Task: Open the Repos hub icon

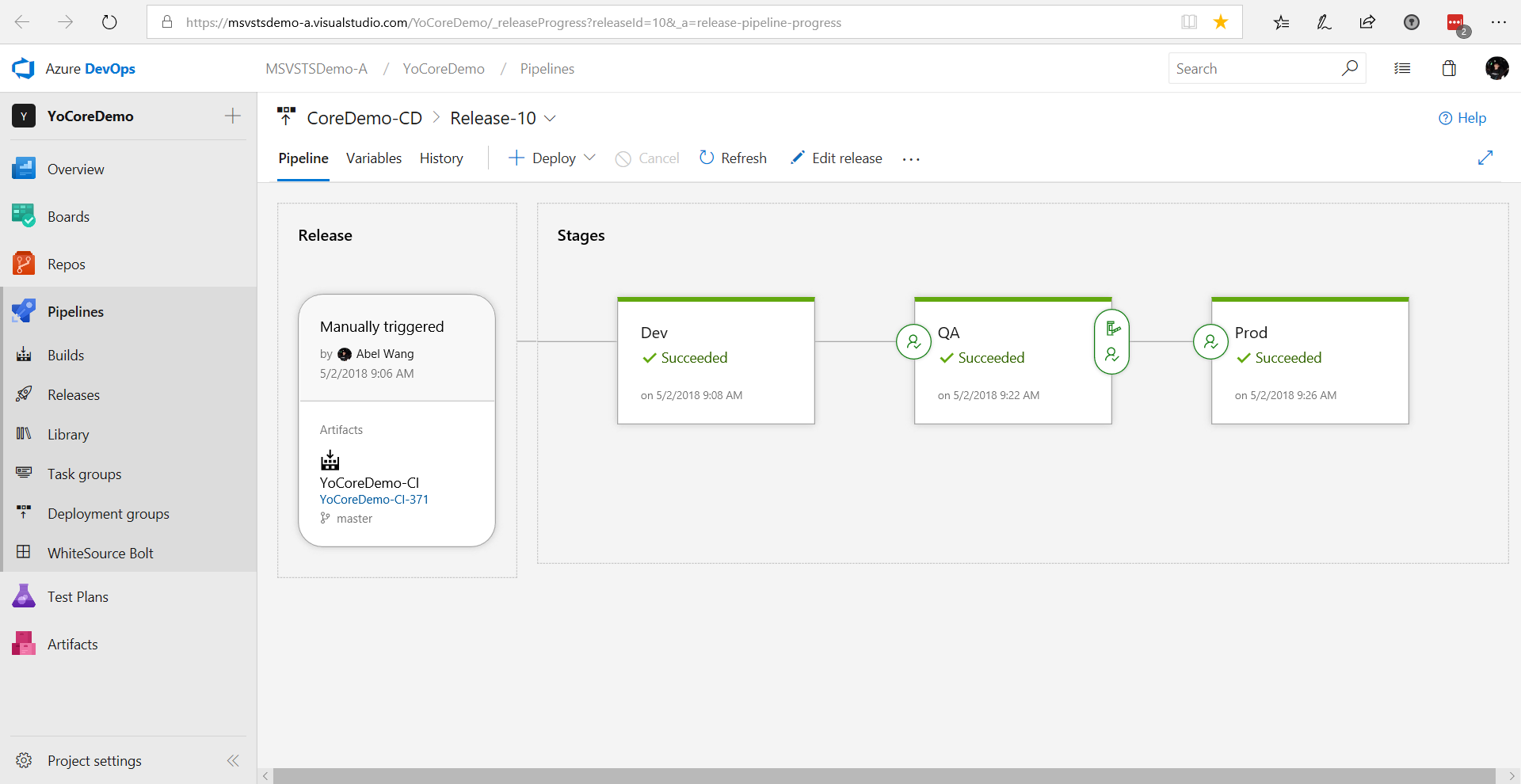Action: [24, 264]
